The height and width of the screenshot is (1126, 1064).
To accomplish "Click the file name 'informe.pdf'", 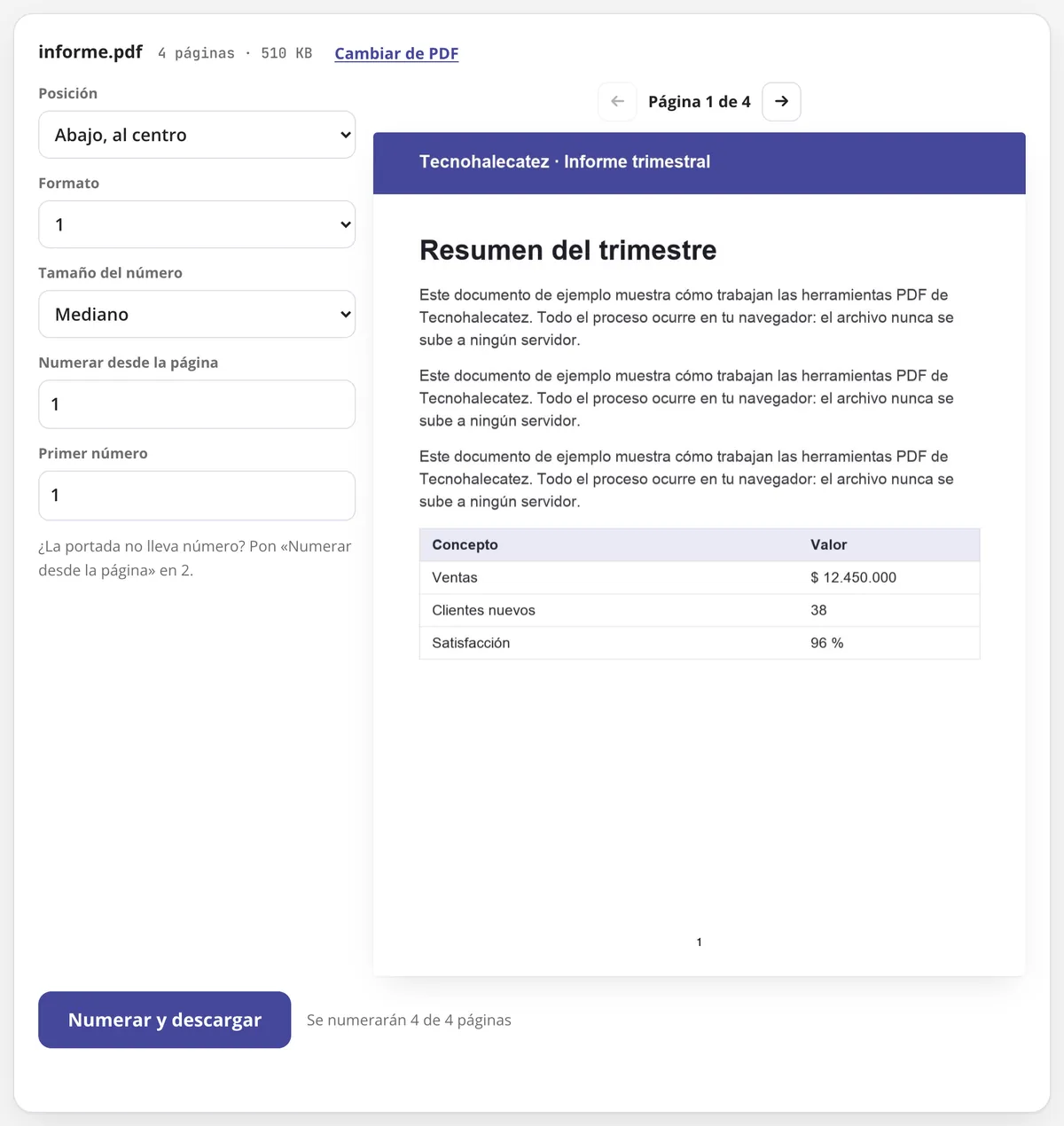I will (x=90, y=51).
